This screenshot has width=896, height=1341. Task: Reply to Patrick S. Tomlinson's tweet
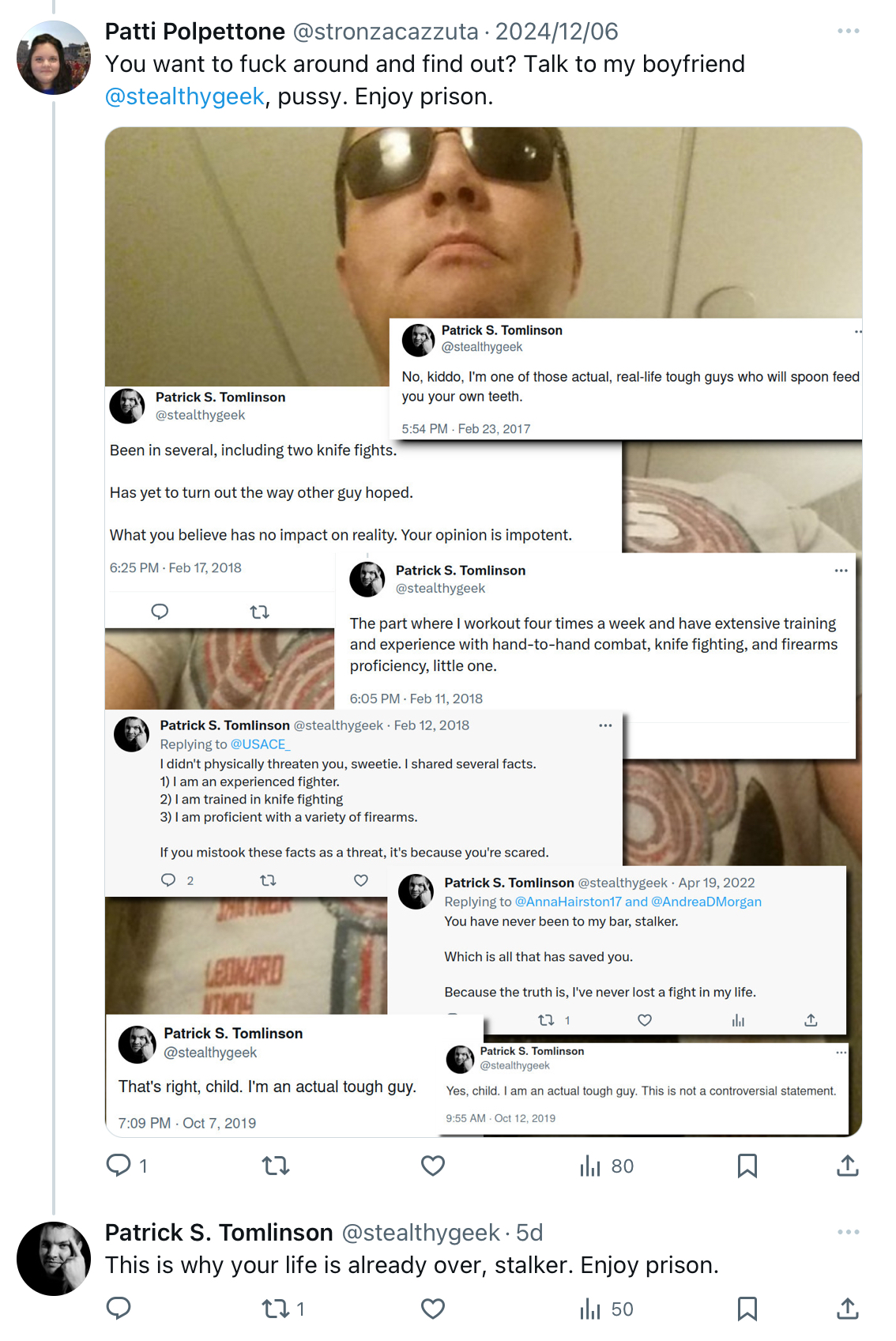click(x=119, y=1309)
